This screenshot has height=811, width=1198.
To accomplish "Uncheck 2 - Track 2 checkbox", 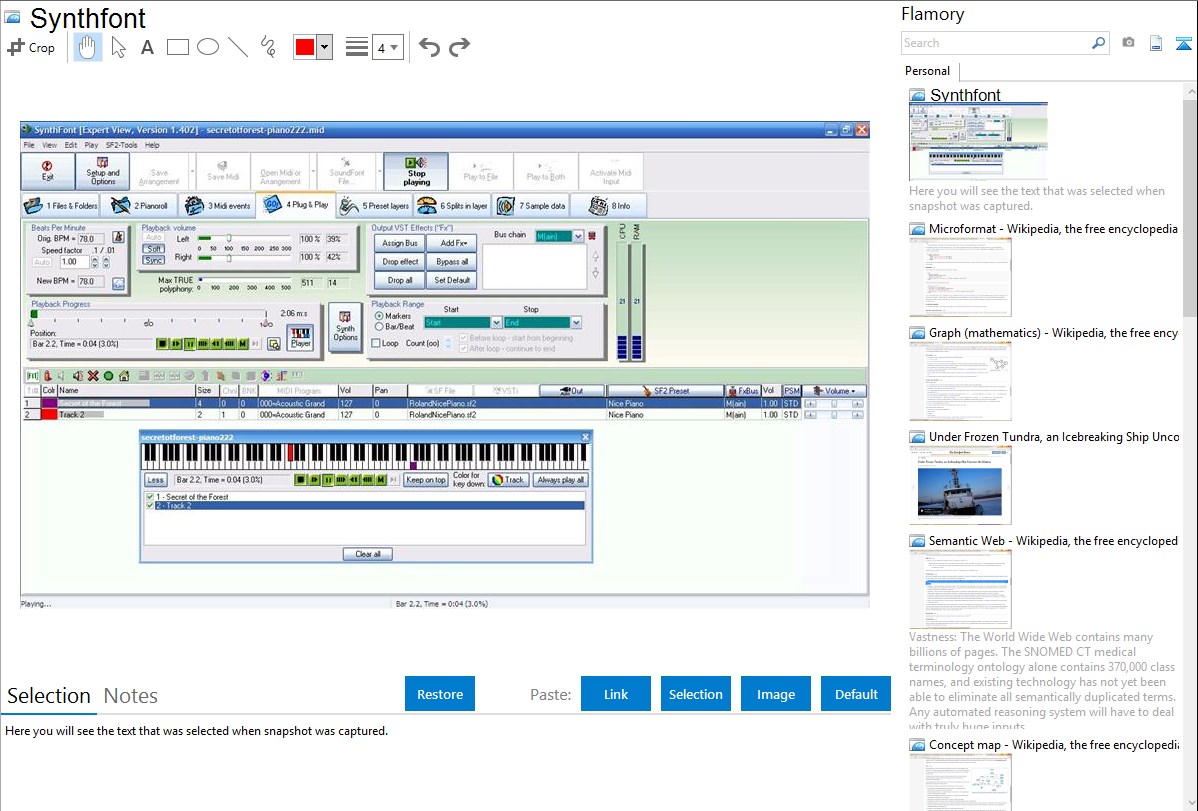I will pos(150,505).
